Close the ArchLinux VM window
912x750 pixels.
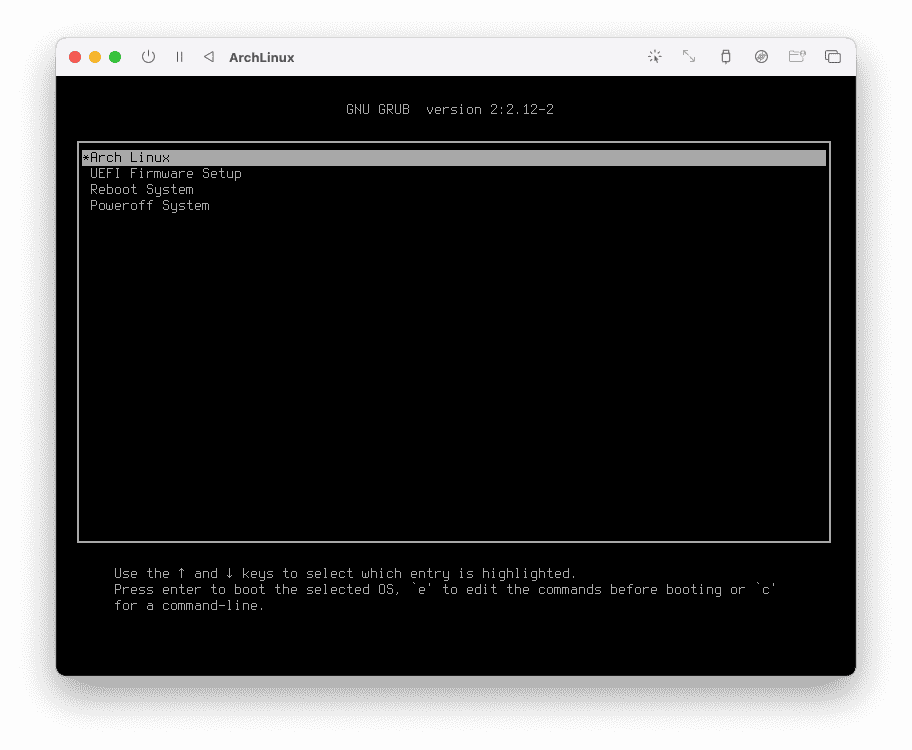pyautogui.click(x=75, y=57)
